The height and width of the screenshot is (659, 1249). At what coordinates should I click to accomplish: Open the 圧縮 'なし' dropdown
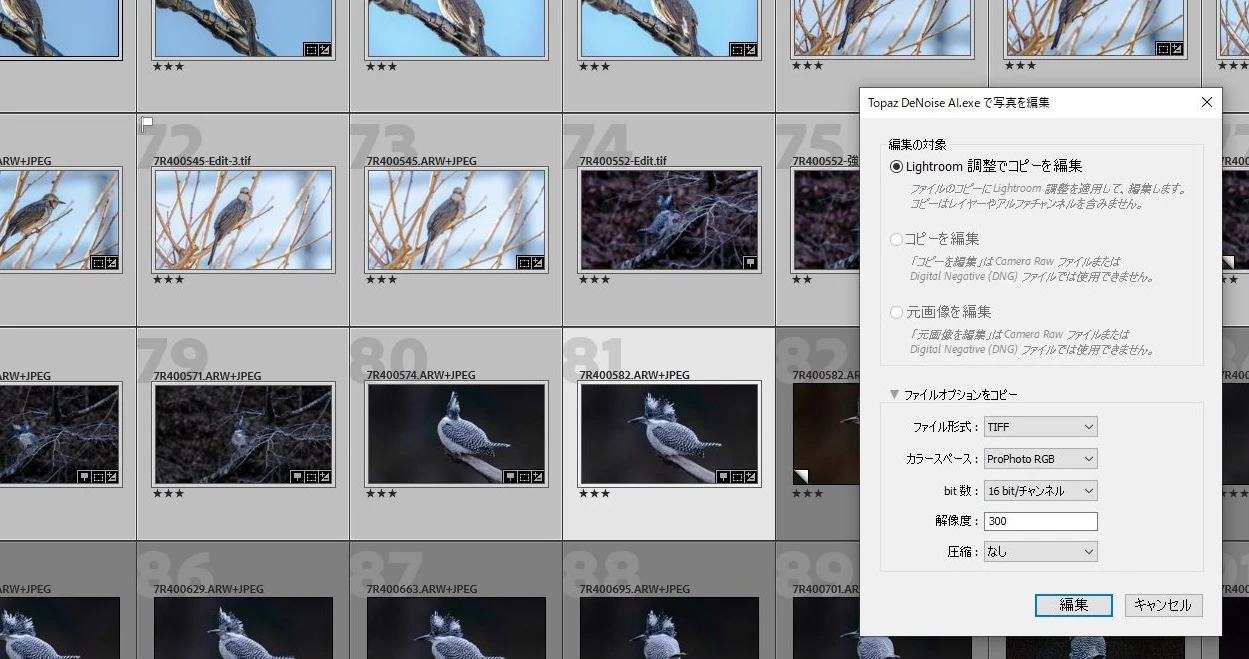[x=1040, y=551]
